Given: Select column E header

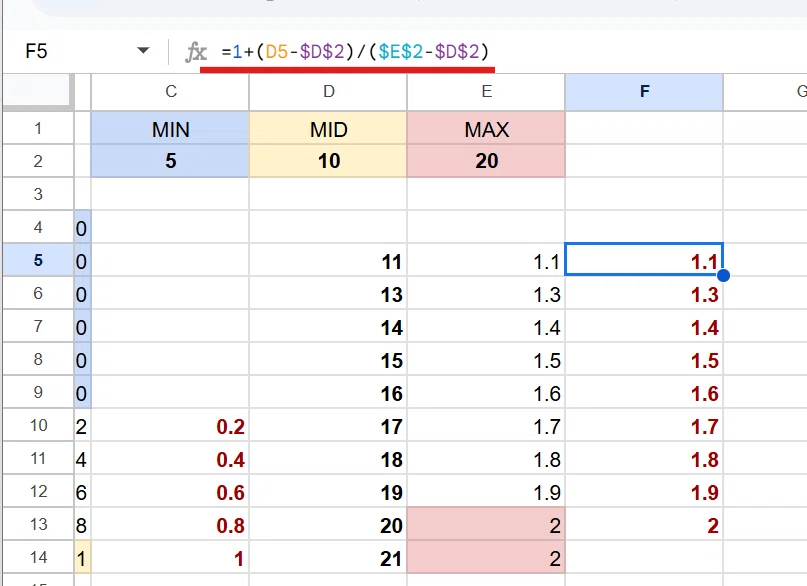Looking at the screenshot, I should click(486, 92).
